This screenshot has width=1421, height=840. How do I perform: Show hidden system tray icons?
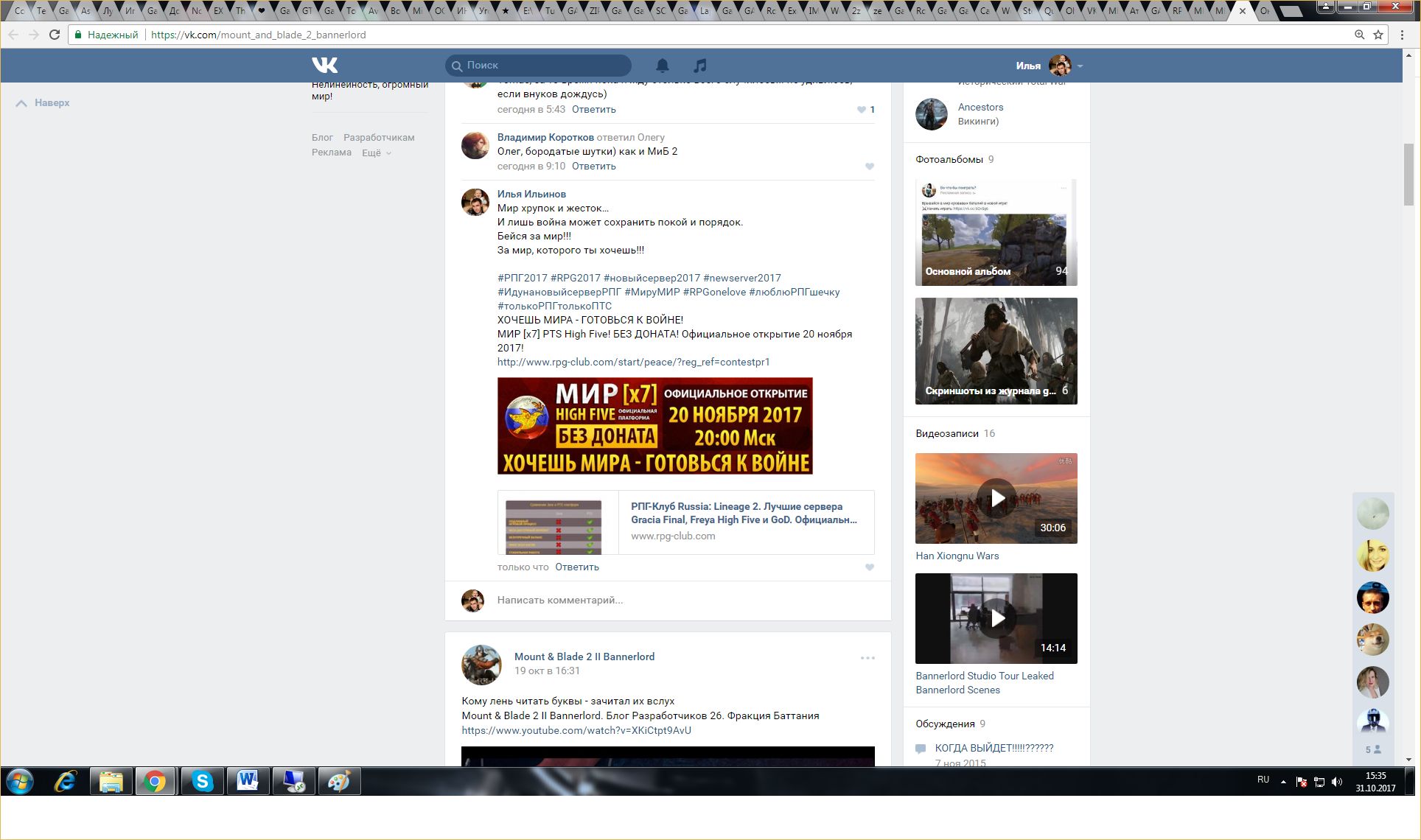coord(1283,781)
